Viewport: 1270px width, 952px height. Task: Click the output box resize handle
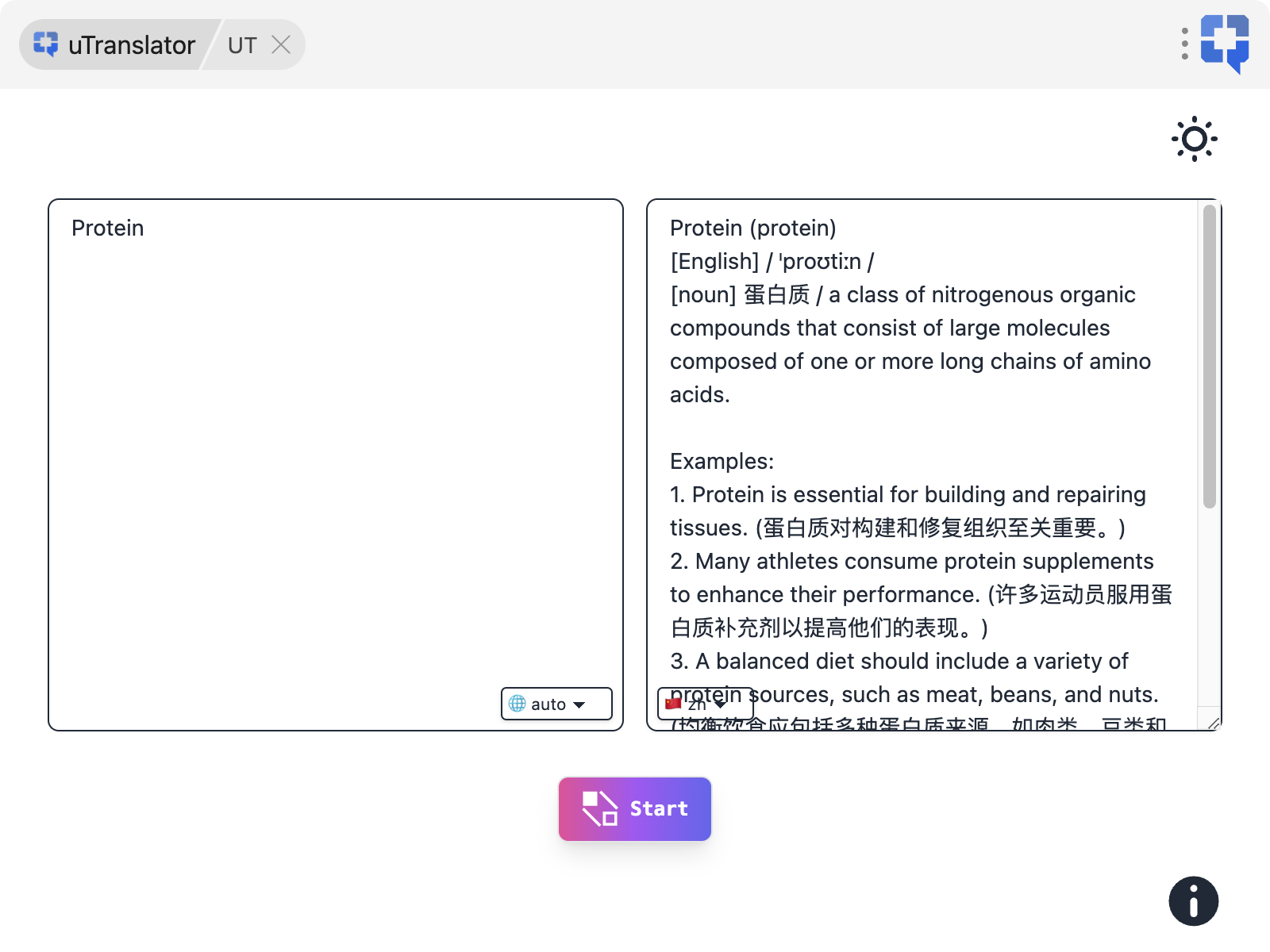coord(1213,723)
